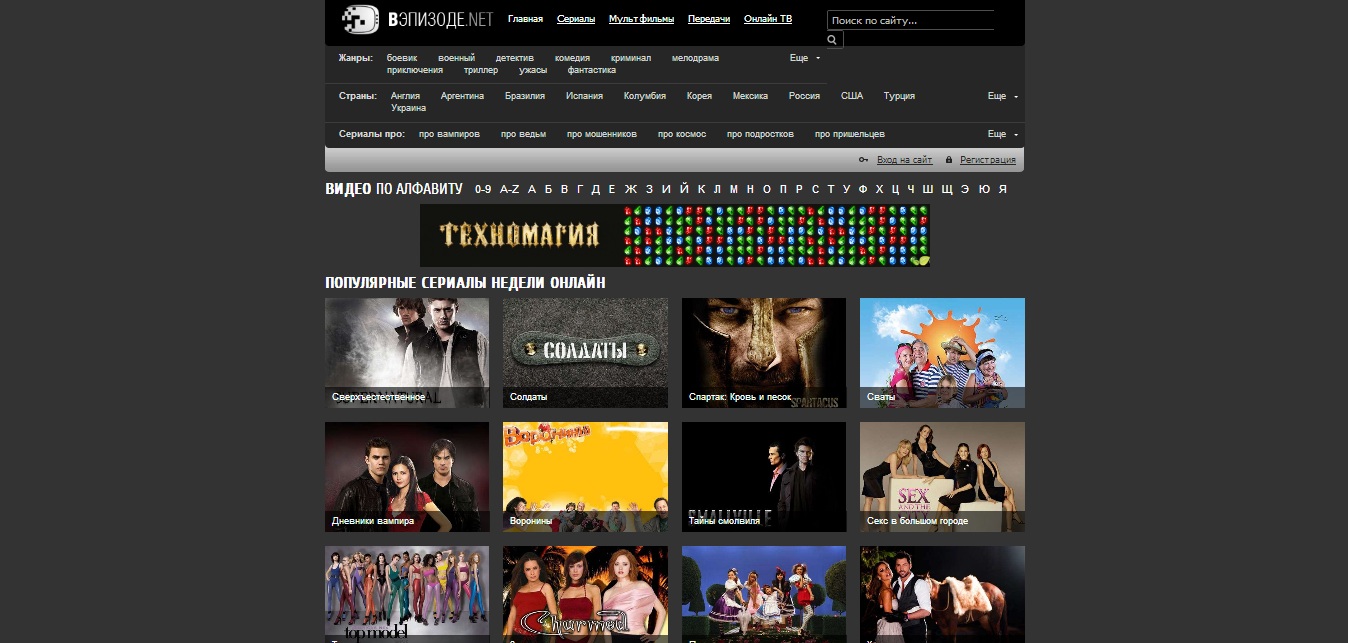Open the Секс в большом городе thumbnail
This screenshot has height=643, width=1348.
point(942,476)
